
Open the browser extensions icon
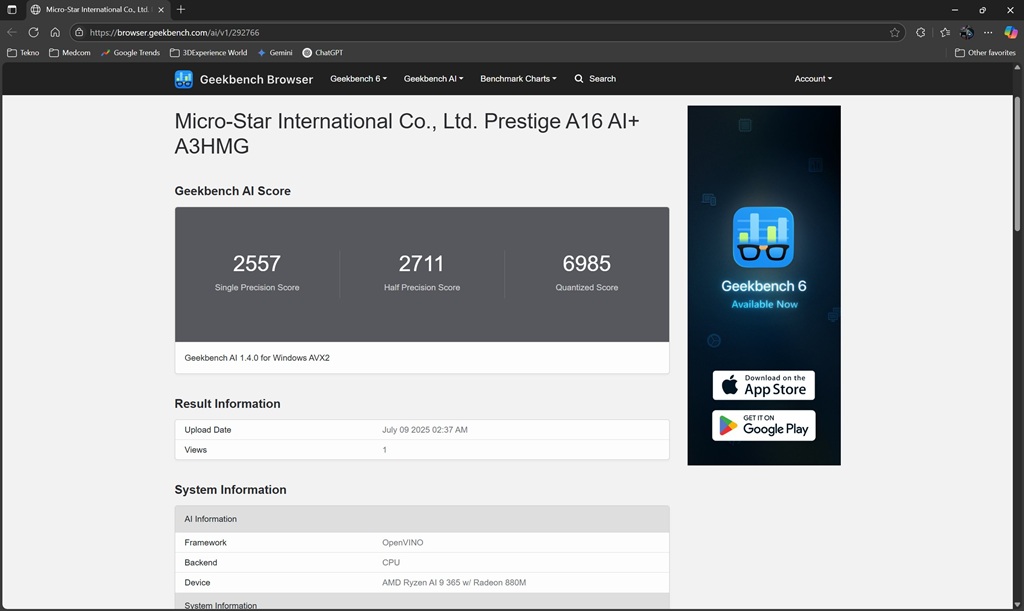(x=921, y=32)
